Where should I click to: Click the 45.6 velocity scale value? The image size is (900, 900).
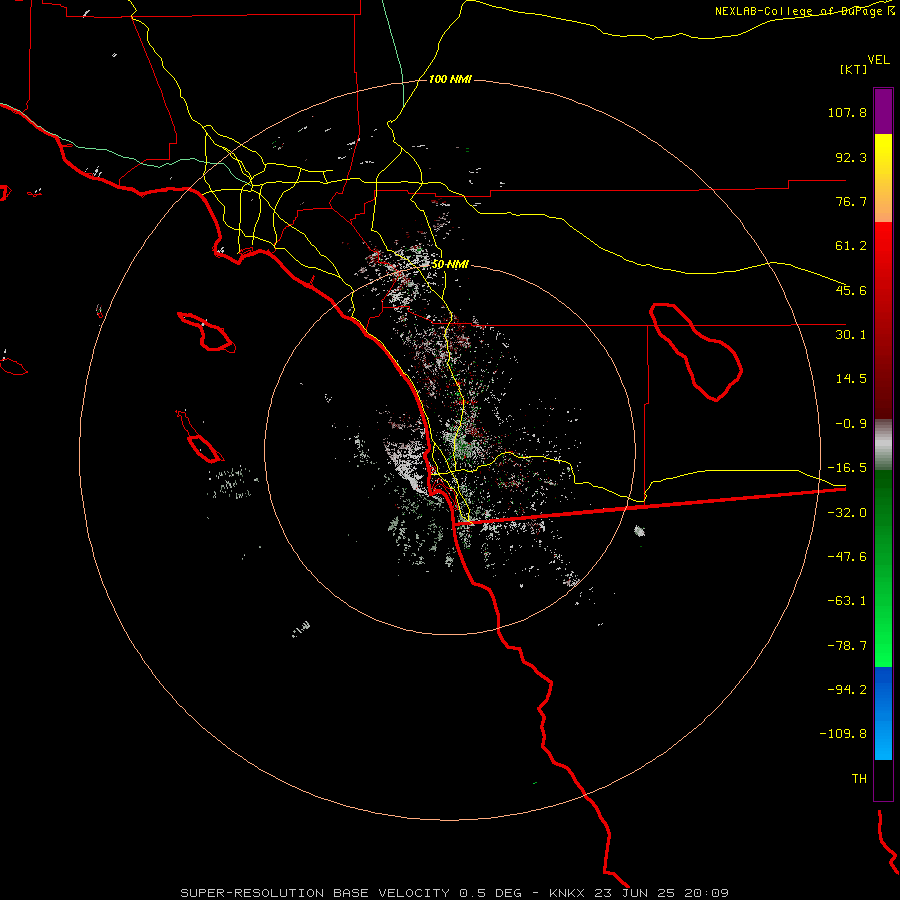[x=851, y=290]
